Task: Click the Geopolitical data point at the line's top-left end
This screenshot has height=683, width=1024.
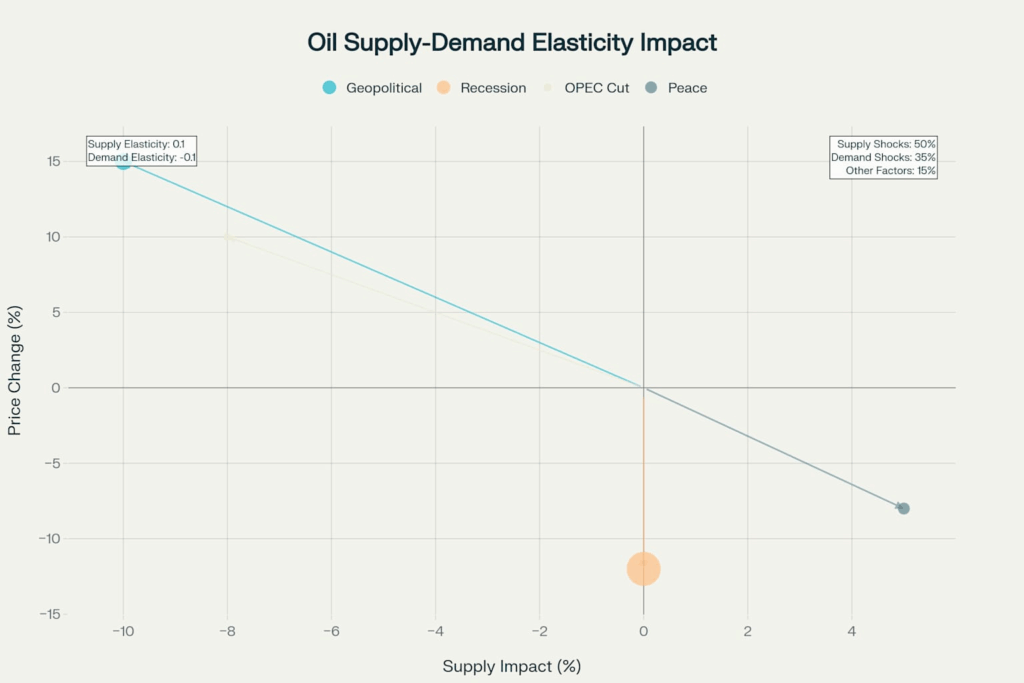Action: [123, 162]
